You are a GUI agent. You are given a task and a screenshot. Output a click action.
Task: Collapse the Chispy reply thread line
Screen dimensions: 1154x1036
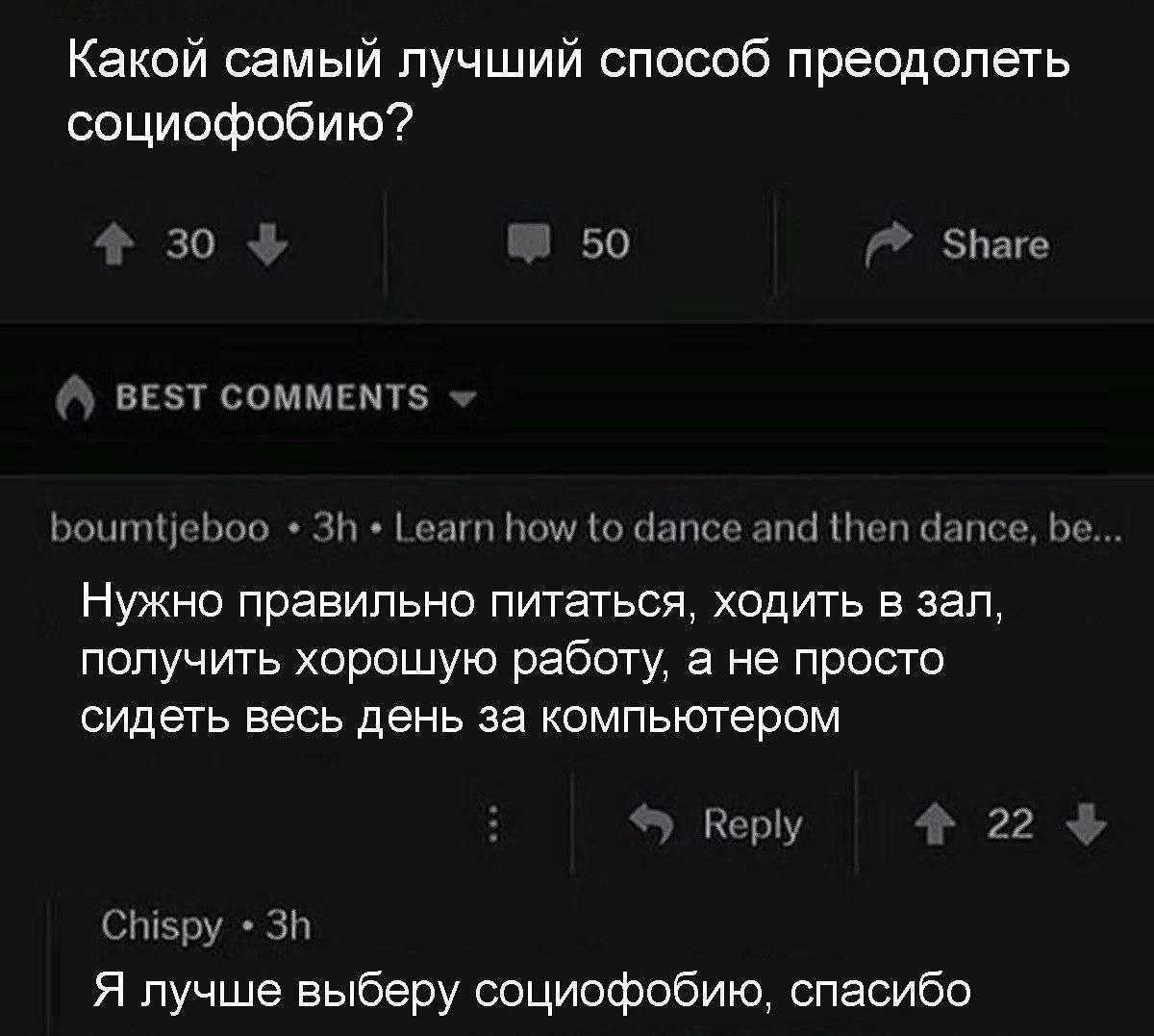(x=53, y=968)
